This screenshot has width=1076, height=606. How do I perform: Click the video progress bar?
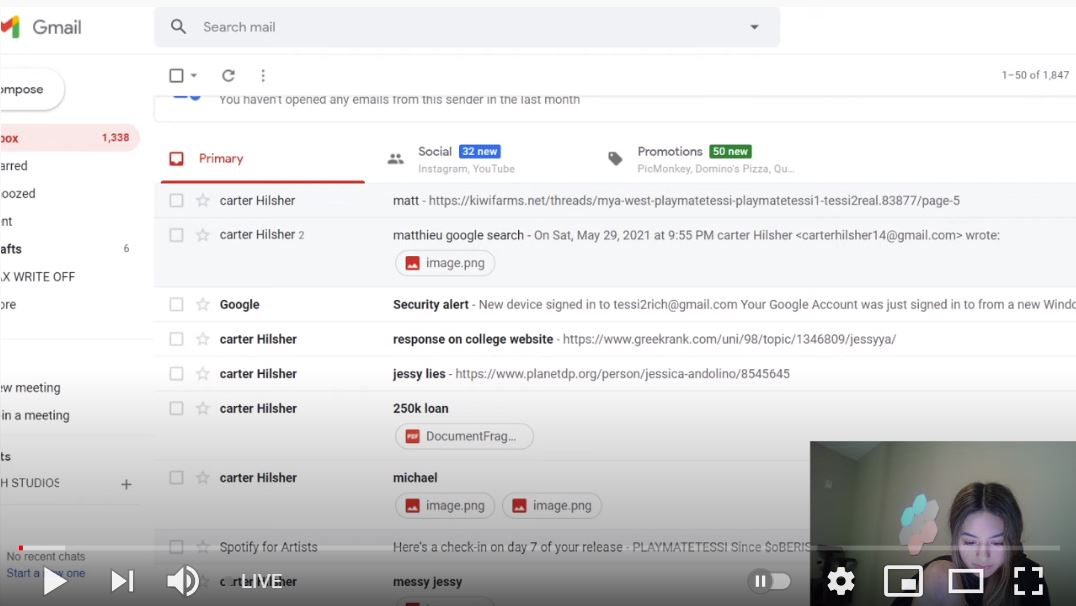click(x=538, y=548)
